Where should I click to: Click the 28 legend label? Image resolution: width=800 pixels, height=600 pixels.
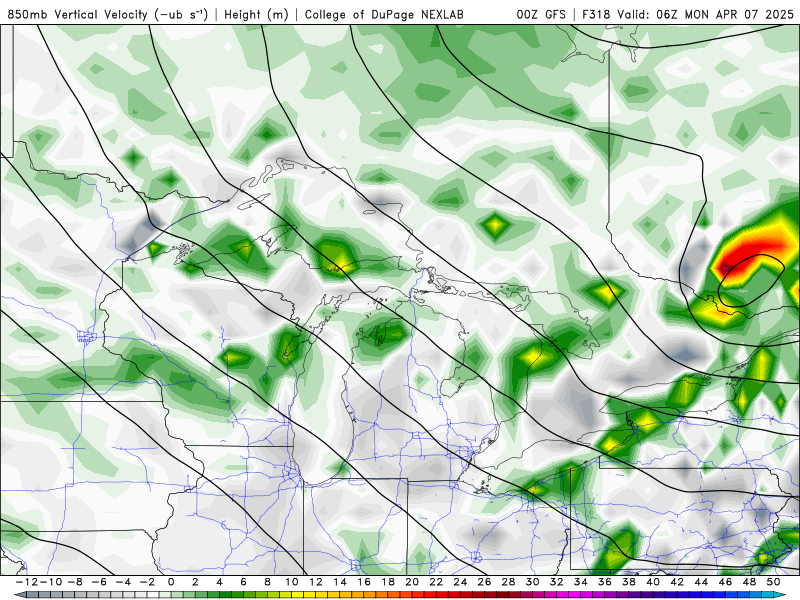click(508, 582)
